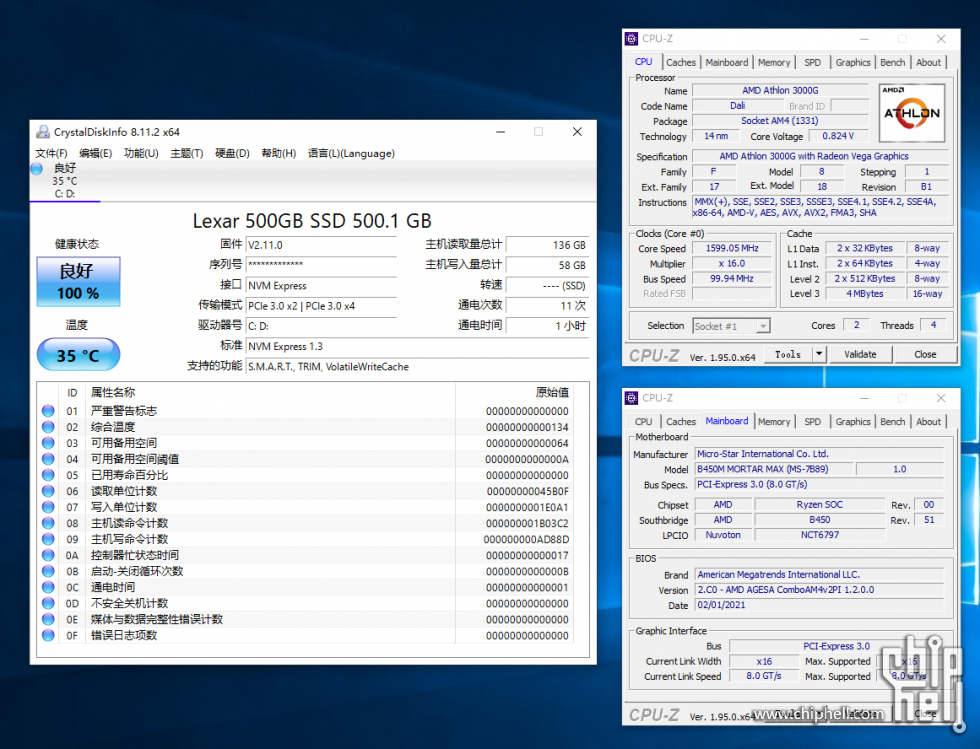Click the Lexar 500GB SSD 500.1 GB title
Image resolution: width=980 pixels, height=749 pixels.
(312, 221)
